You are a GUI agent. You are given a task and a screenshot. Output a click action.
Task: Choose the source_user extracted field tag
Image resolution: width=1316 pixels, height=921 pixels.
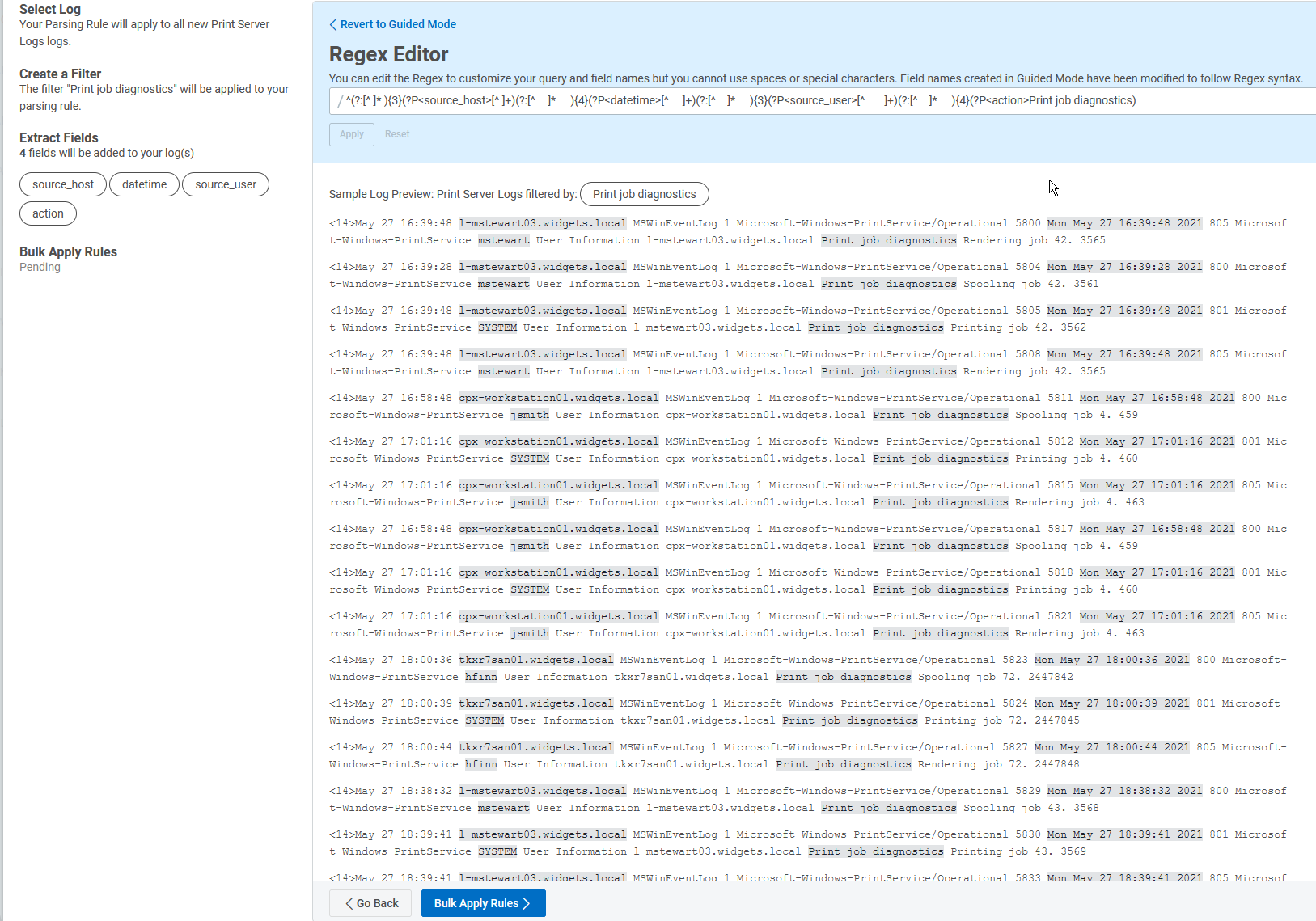click(226, 184)
